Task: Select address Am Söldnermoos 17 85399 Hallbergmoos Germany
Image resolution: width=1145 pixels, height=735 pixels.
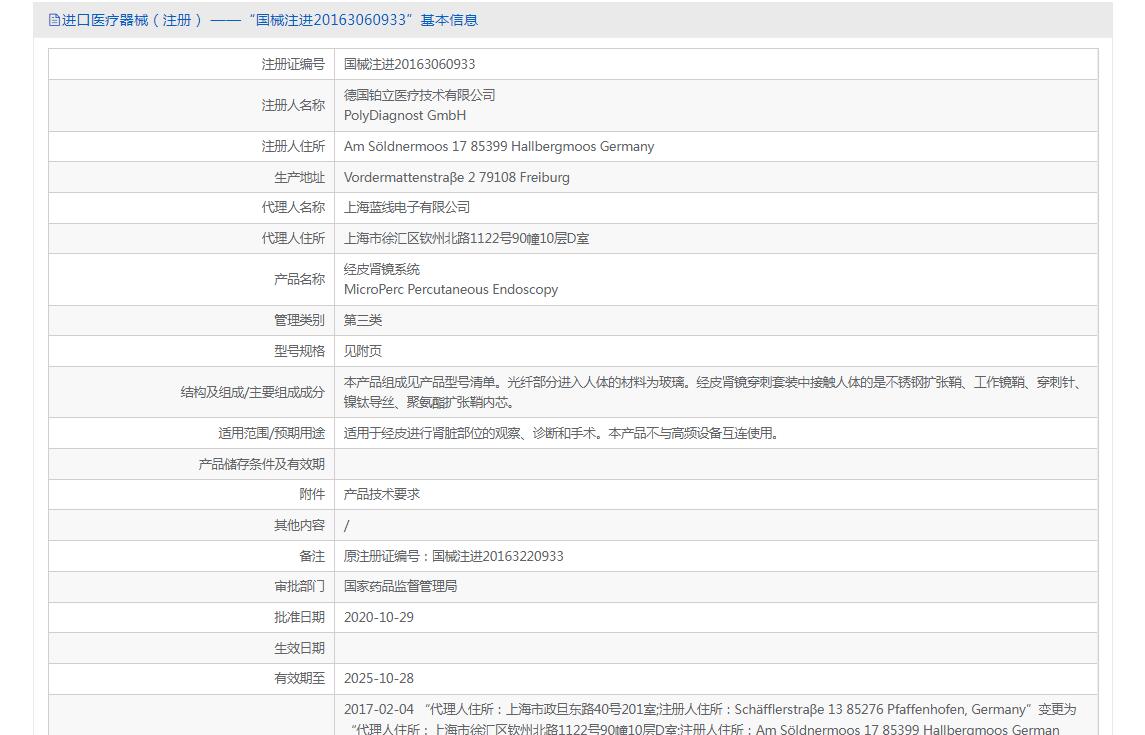Action: (x=499, y=146)
